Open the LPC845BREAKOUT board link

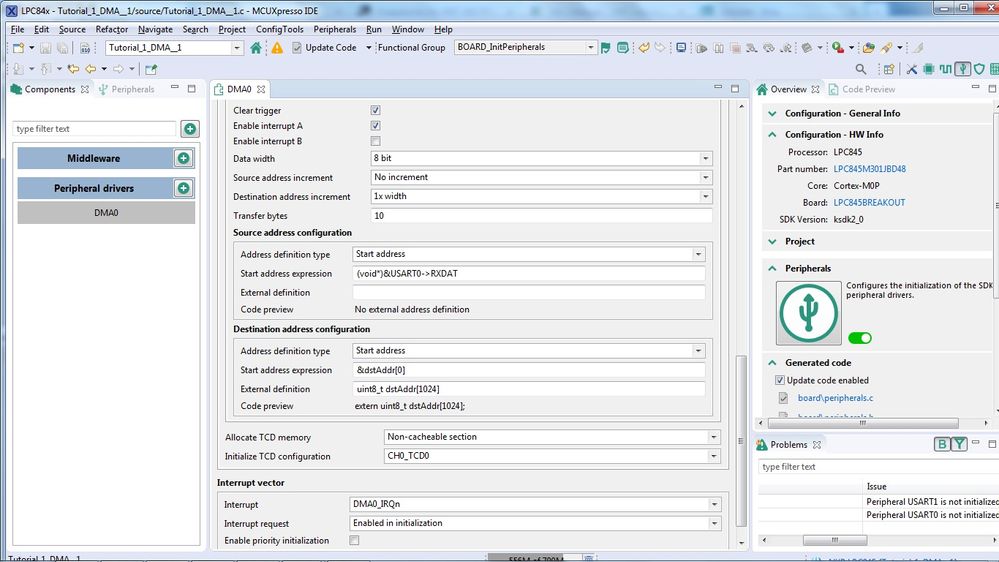click(x=869, y=203)
